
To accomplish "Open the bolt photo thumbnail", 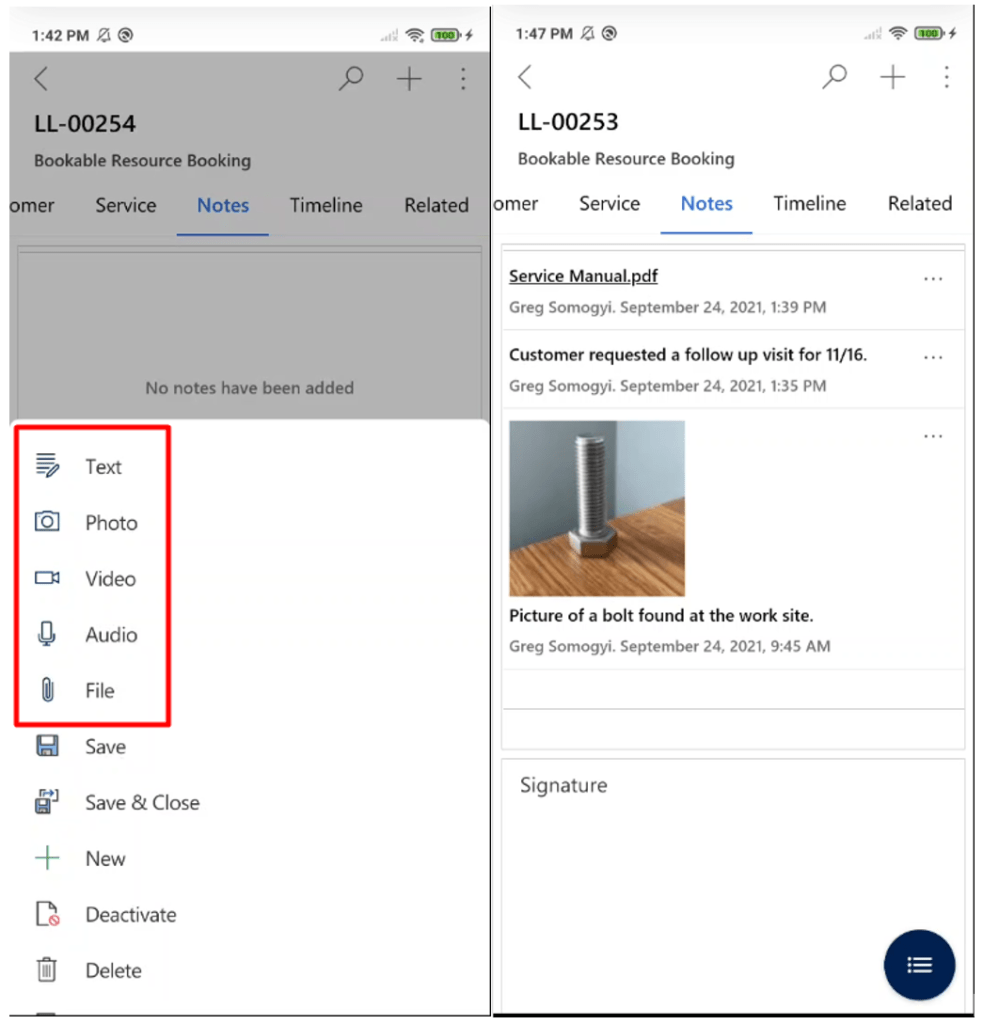I will pos(596,509).
